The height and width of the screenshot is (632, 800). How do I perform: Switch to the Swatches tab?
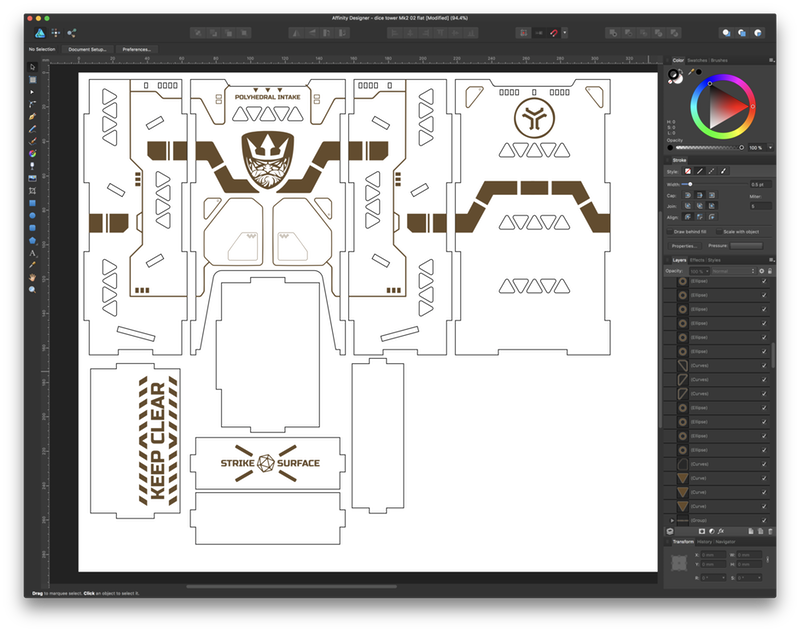pos(697,60)
